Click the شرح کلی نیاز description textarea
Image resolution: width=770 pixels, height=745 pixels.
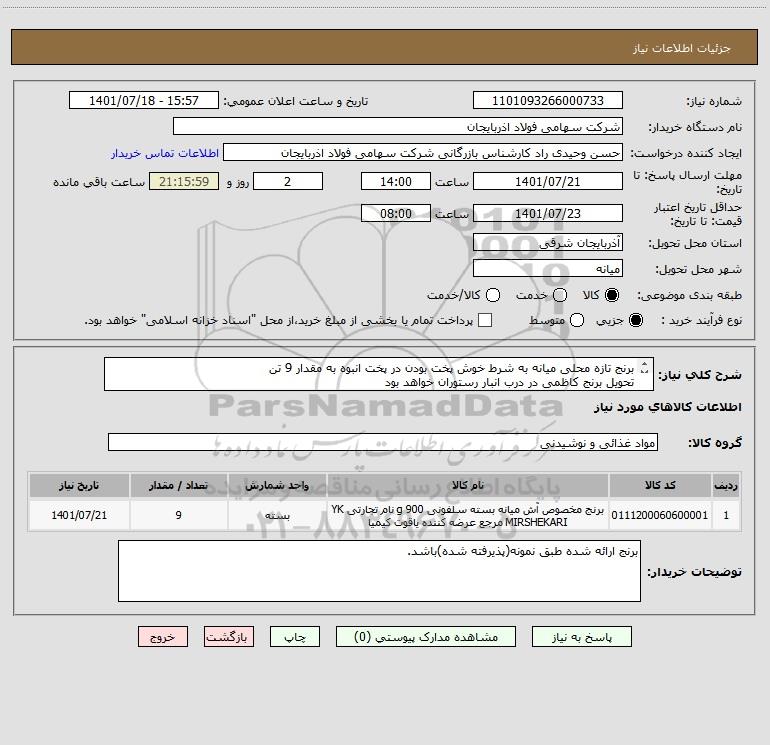coord(379,375)
